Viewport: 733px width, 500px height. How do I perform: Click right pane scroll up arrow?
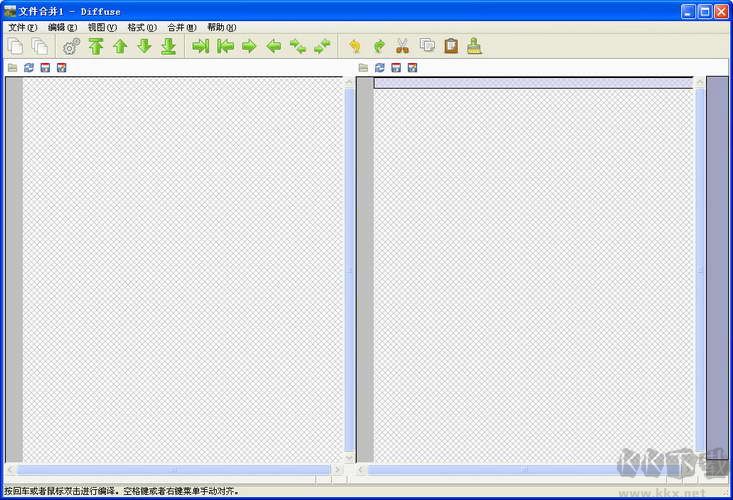(700, 82)
